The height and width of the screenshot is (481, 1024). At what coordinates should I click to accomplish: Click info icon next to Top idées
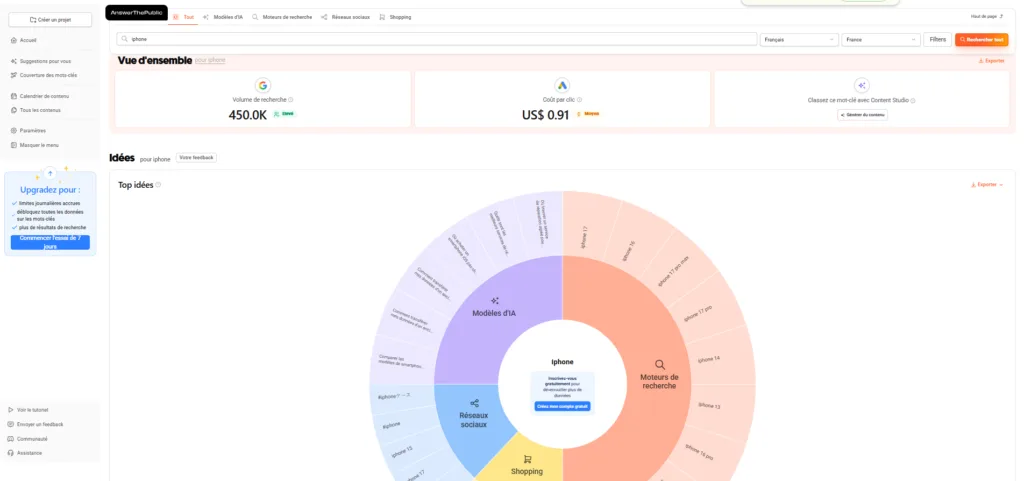pyautogui.click(x=158, y=185)
